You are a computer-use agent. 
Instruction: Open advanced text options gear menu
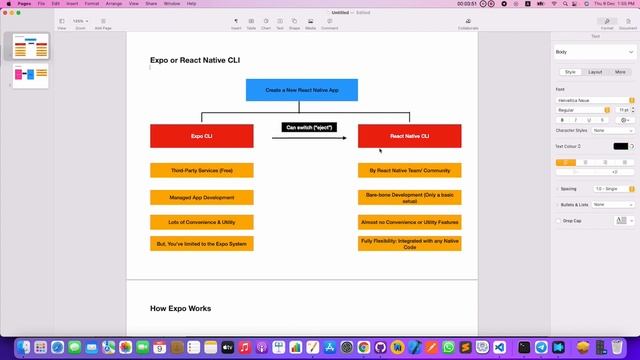click(x=624, y=120)
